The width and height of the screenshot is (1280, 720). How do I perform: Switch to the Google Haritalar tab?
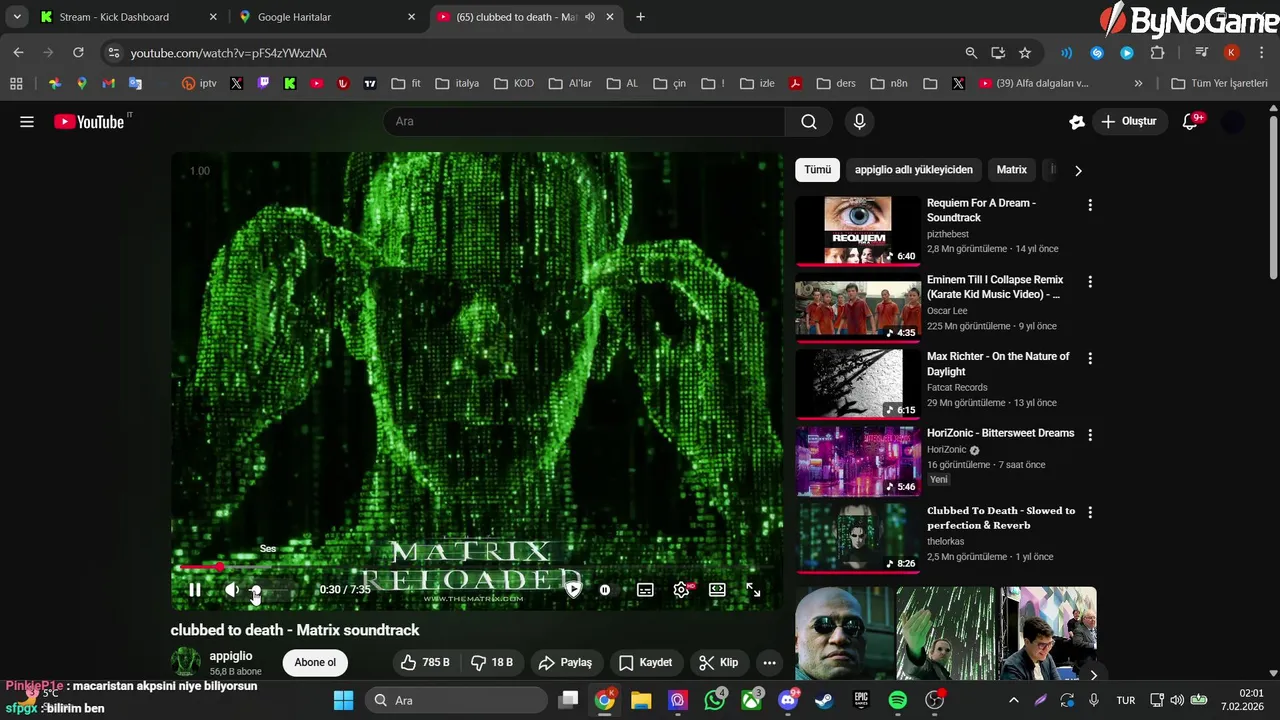328,17
